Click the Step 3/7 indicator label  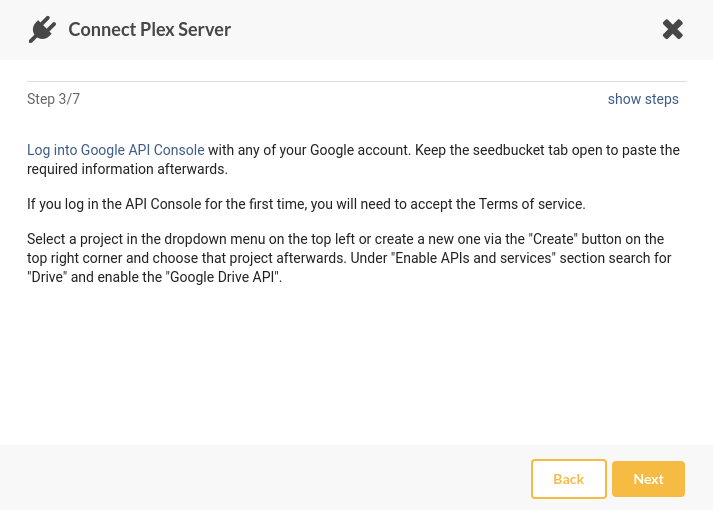[53, 99]
